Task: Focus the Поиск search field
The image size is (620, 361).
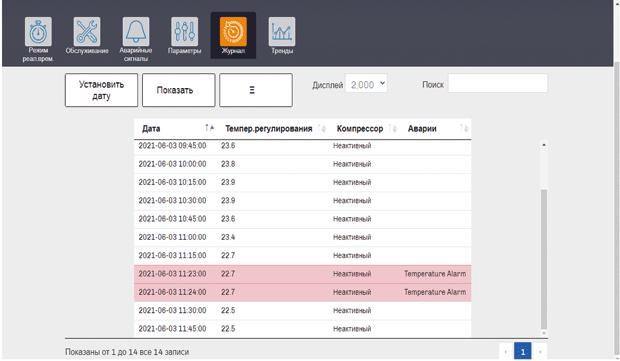Action: pos(498,83)
